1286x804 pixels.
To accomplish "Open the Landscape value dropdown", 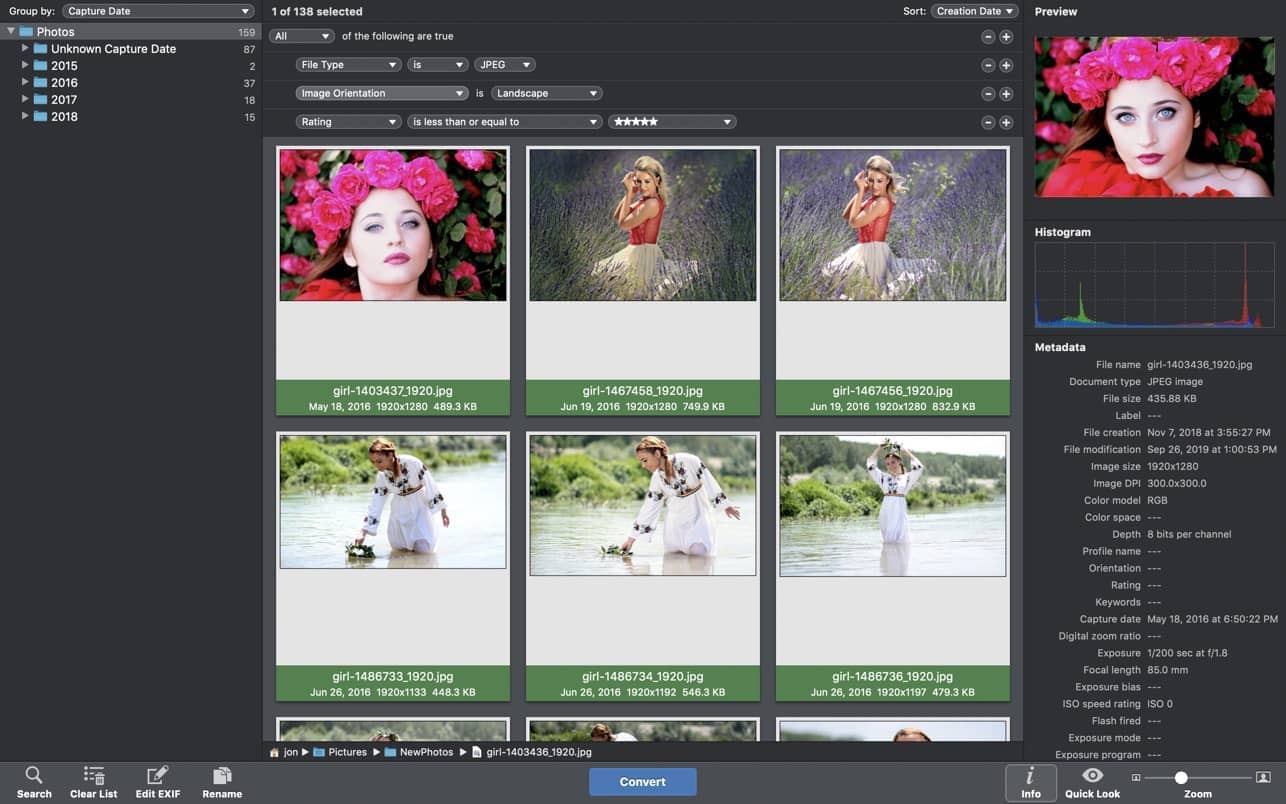I will [546, 94].
